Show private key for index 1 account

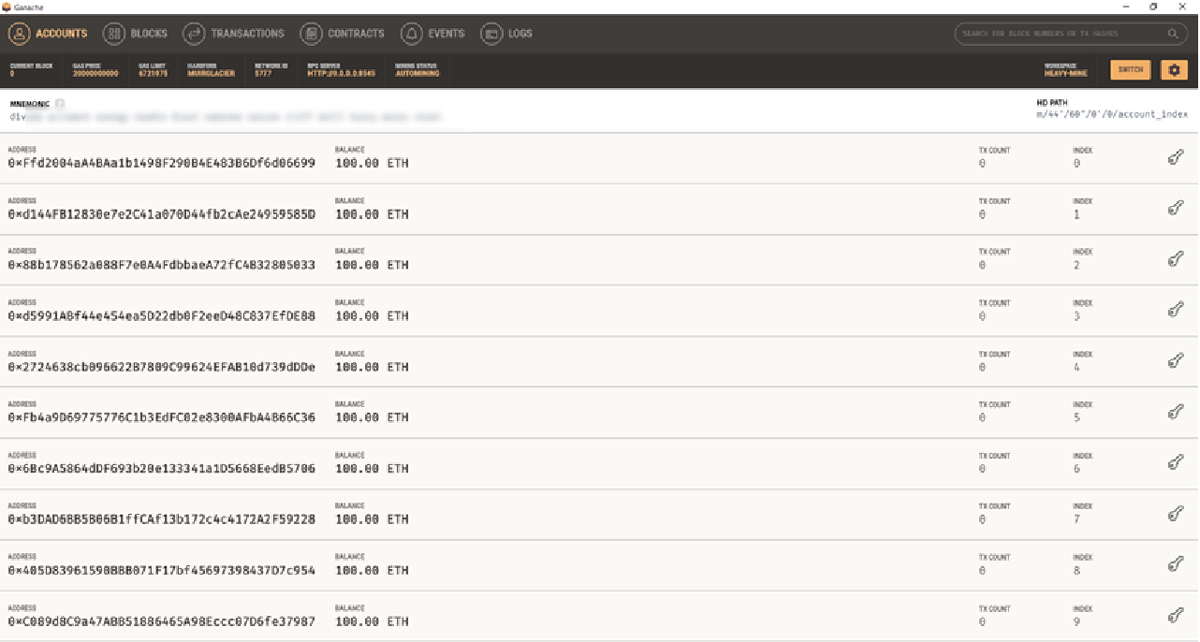coord(1176,208)
